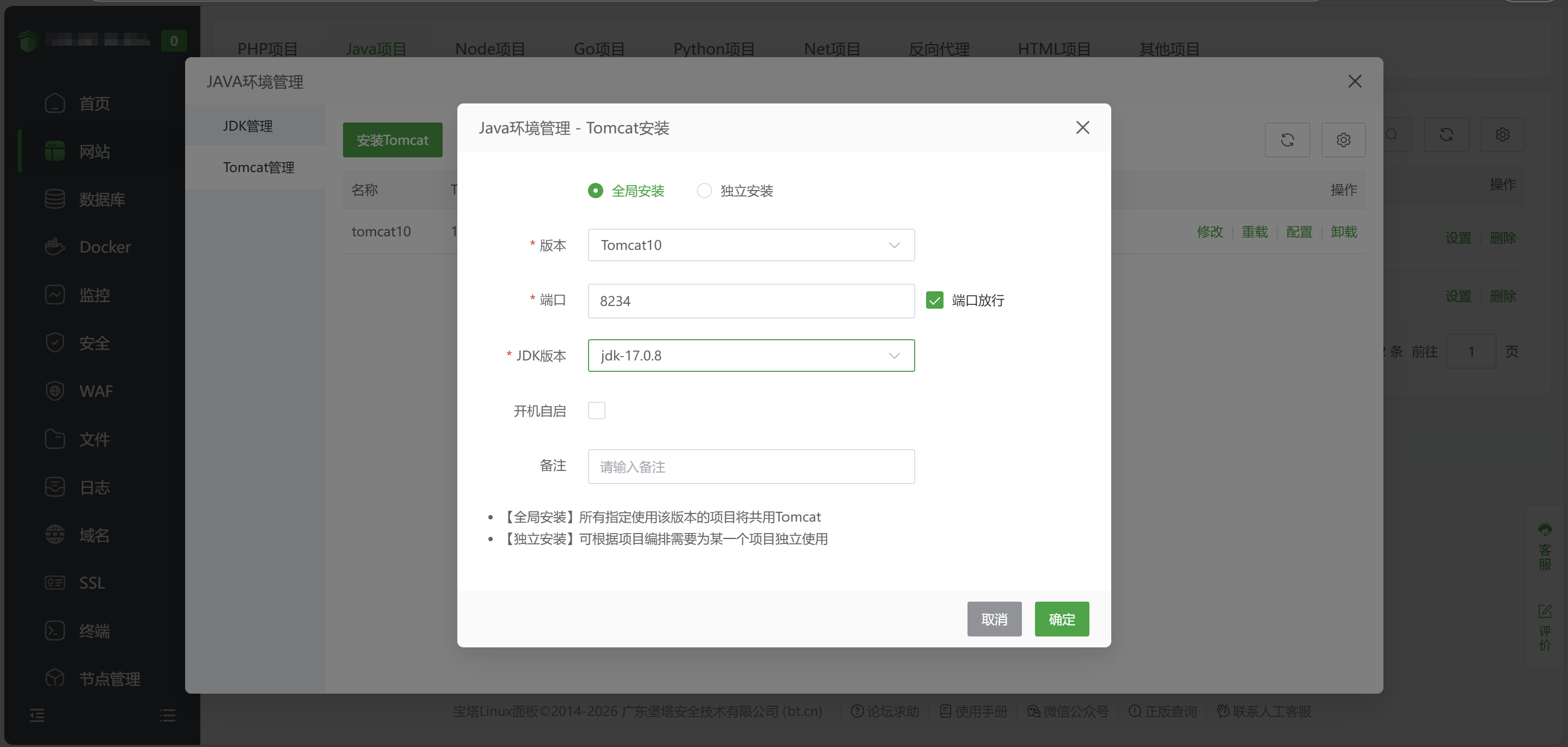This screenshot has width=1568, height=747.
Task: Open the JDK版本 jdk-17.0.8 dropdown
Action: click(x=751, y=356)
